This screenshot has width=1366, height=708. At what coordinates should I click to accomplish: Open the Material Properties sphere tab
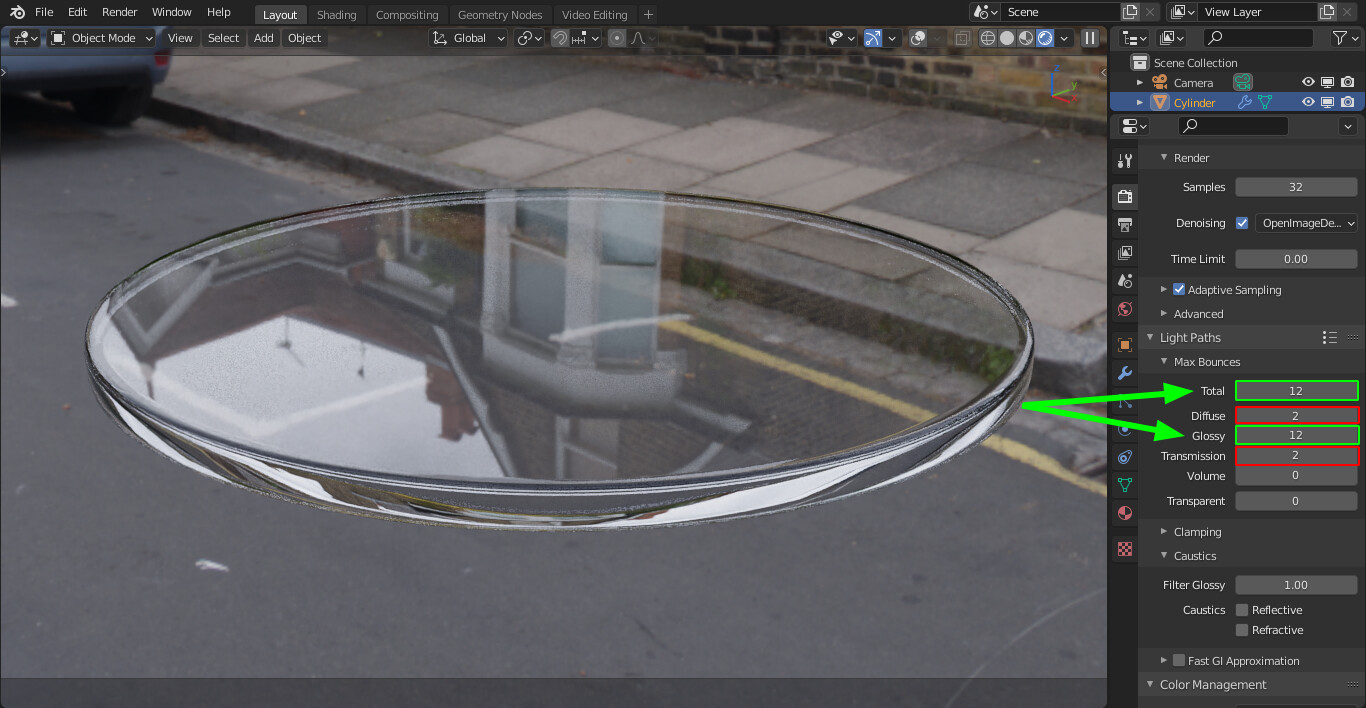[x=1124, y=512]
